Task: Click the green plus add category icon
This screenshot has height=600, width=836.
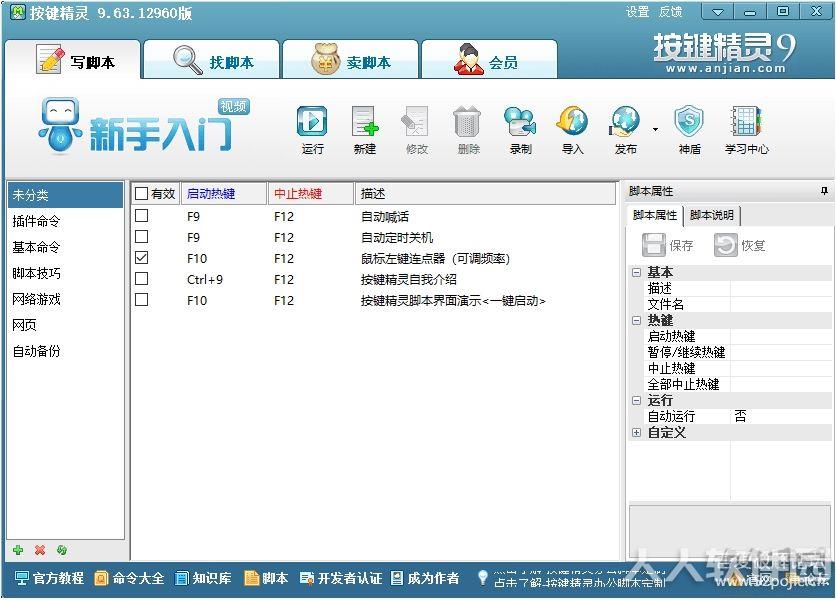Action: (18, 550)
